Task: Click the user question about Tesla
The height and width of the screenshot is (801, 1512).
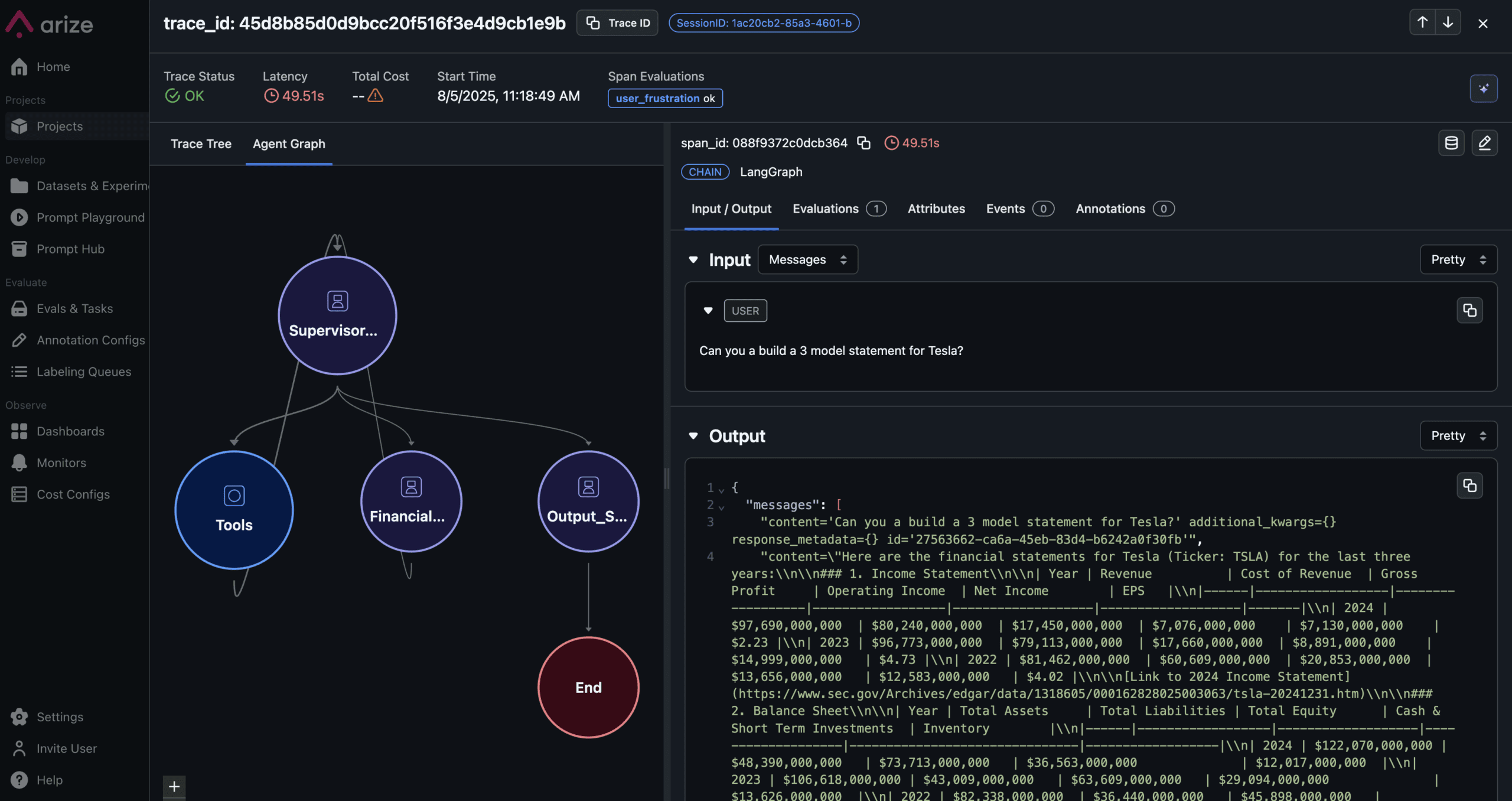Action: 831,351
